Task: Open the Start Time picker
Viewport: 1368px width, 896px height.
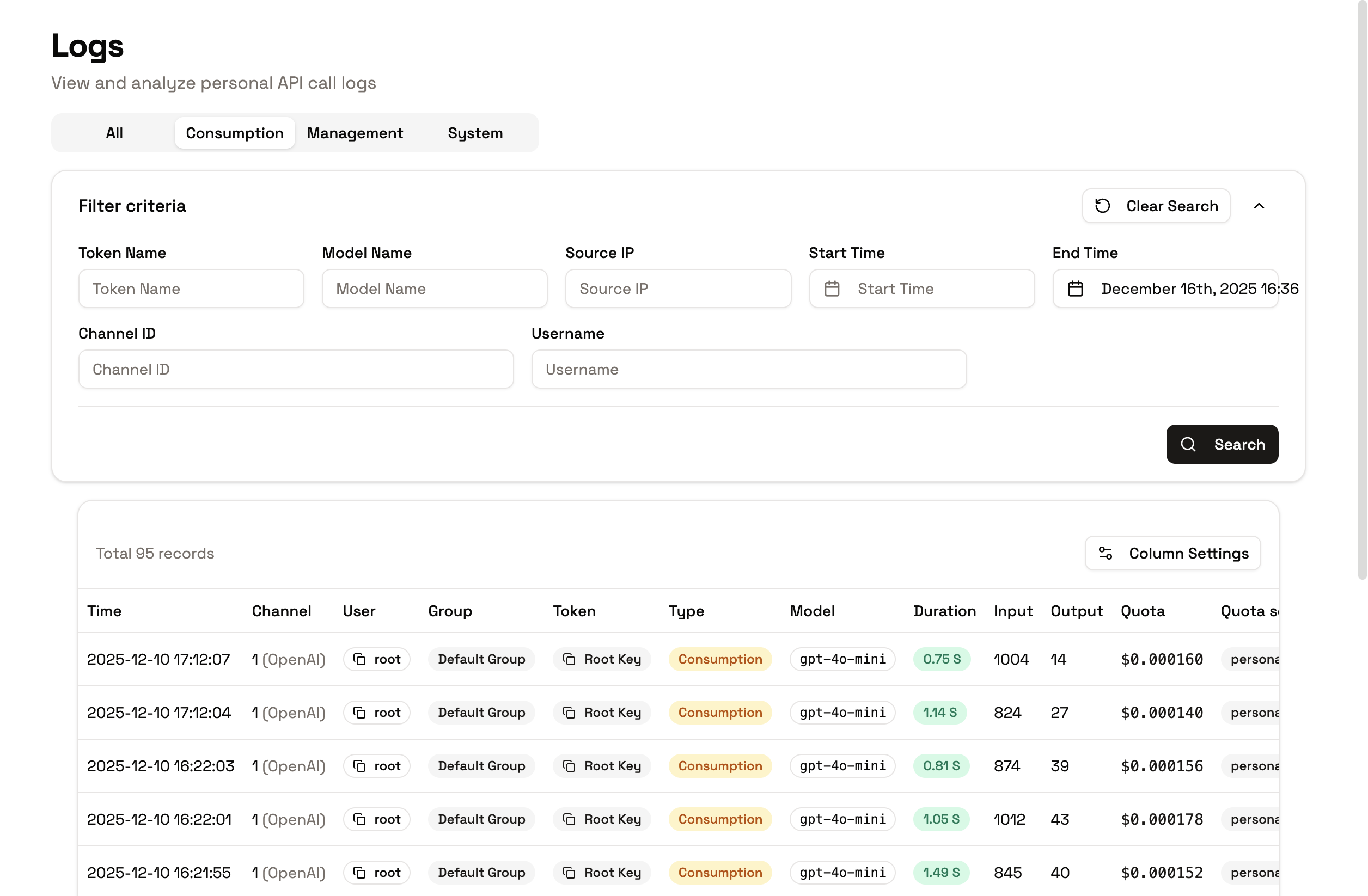Action: [920, 289]
